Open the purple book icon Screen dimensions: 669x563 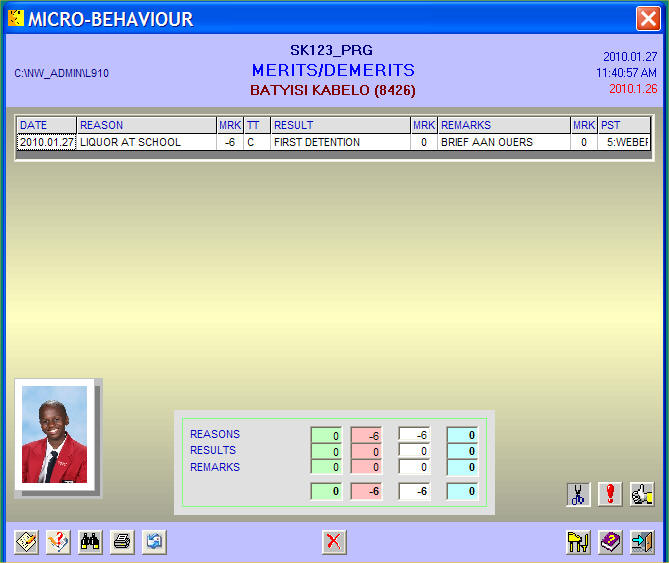610,542
